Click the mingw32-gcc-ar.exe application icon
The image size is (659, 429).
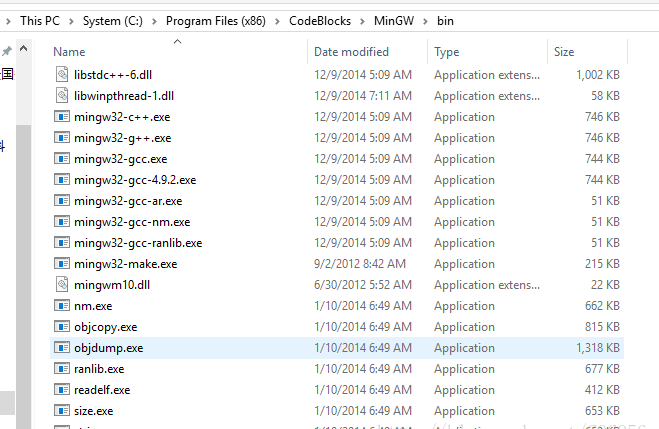[62, 200]
